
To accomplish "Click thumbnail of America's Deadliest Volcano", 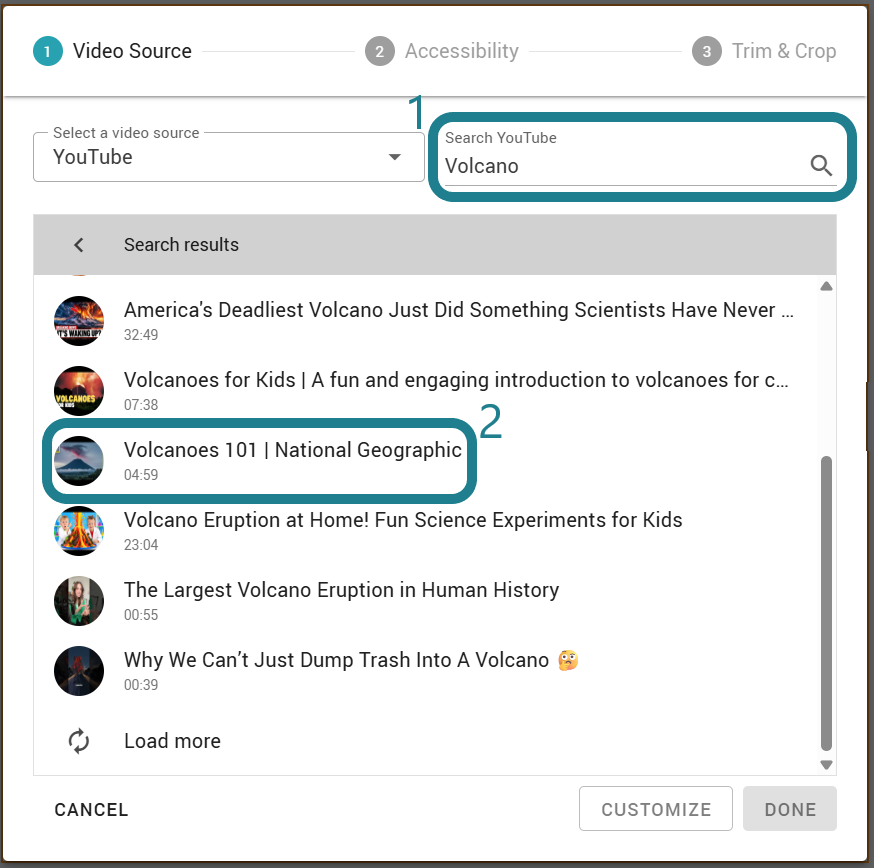I will [x=79, y=321].
